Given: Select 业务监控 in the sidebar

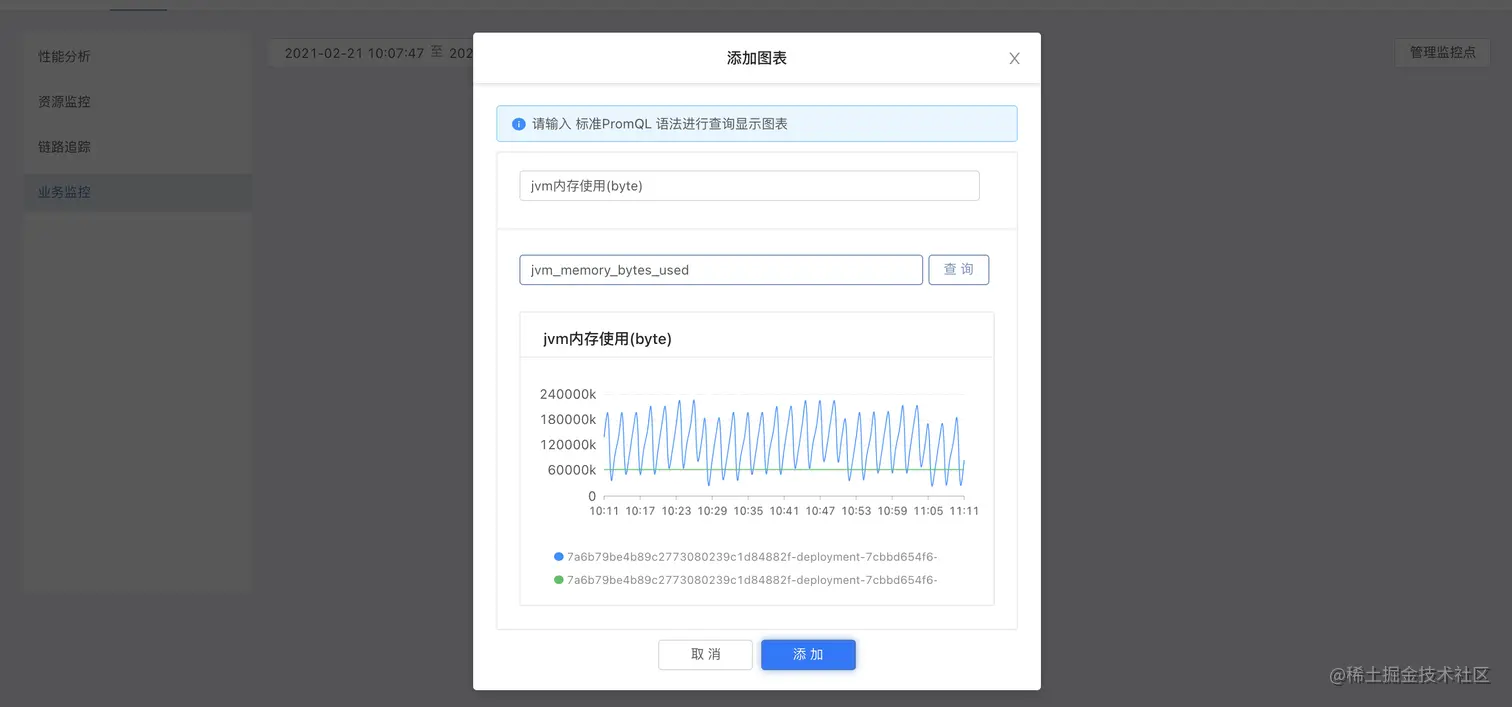Looking at the screenshot, I should [138, 192].
